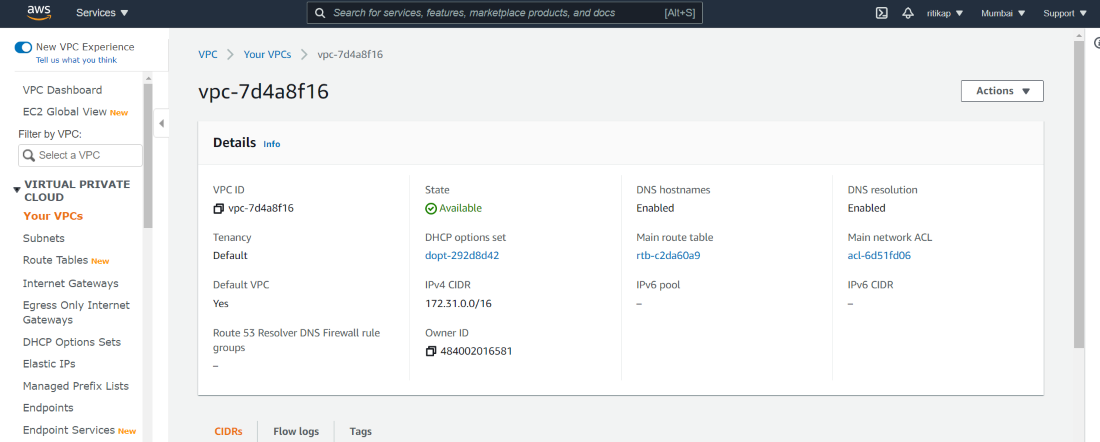The width and height of the screenshot is (1100, 442).
Task: Copy the Owner ID with copy icon
Action: (431, 351)
